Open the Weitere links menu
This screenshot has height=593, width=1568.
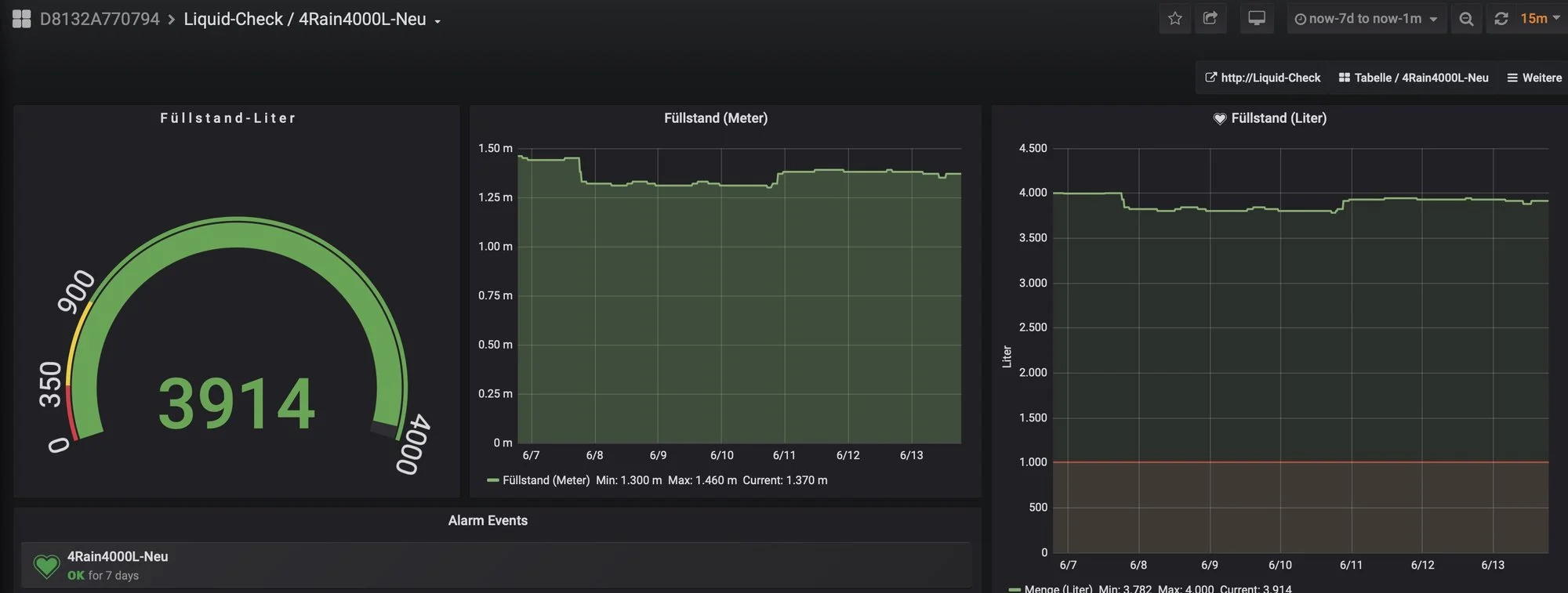(1534, 78)
